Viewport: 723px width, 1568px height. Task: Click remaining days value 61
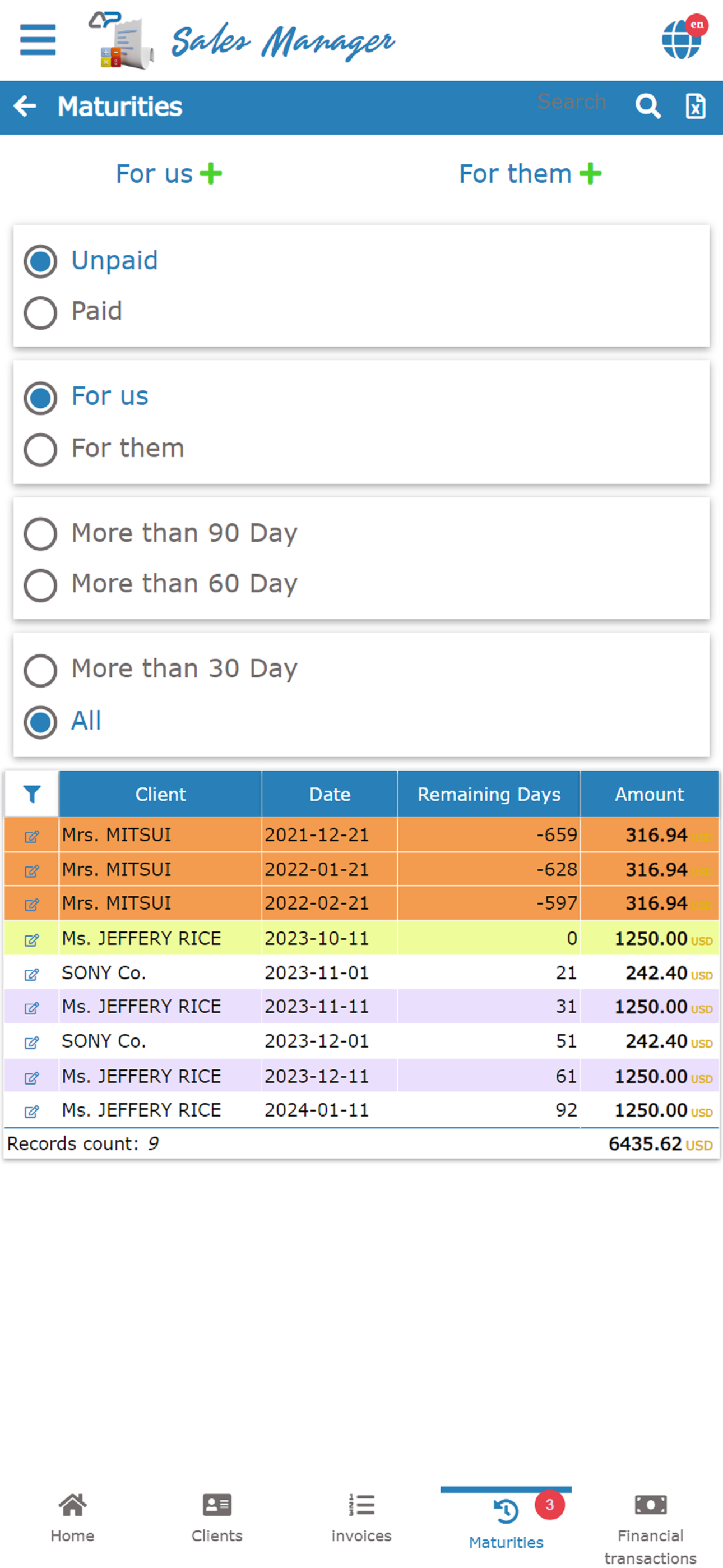[x=566, y=1076]
